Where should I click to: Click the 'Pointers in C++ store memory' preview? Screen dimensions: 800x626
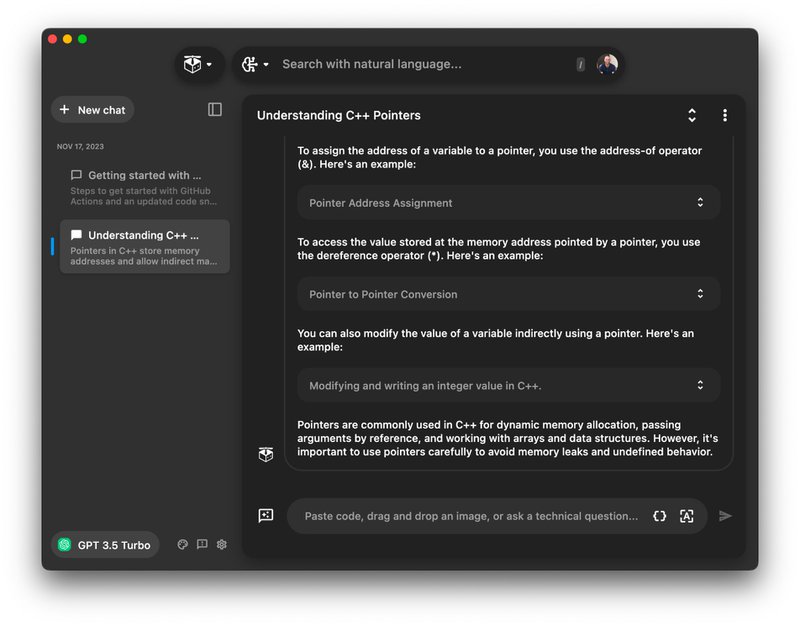coord(143,256)
